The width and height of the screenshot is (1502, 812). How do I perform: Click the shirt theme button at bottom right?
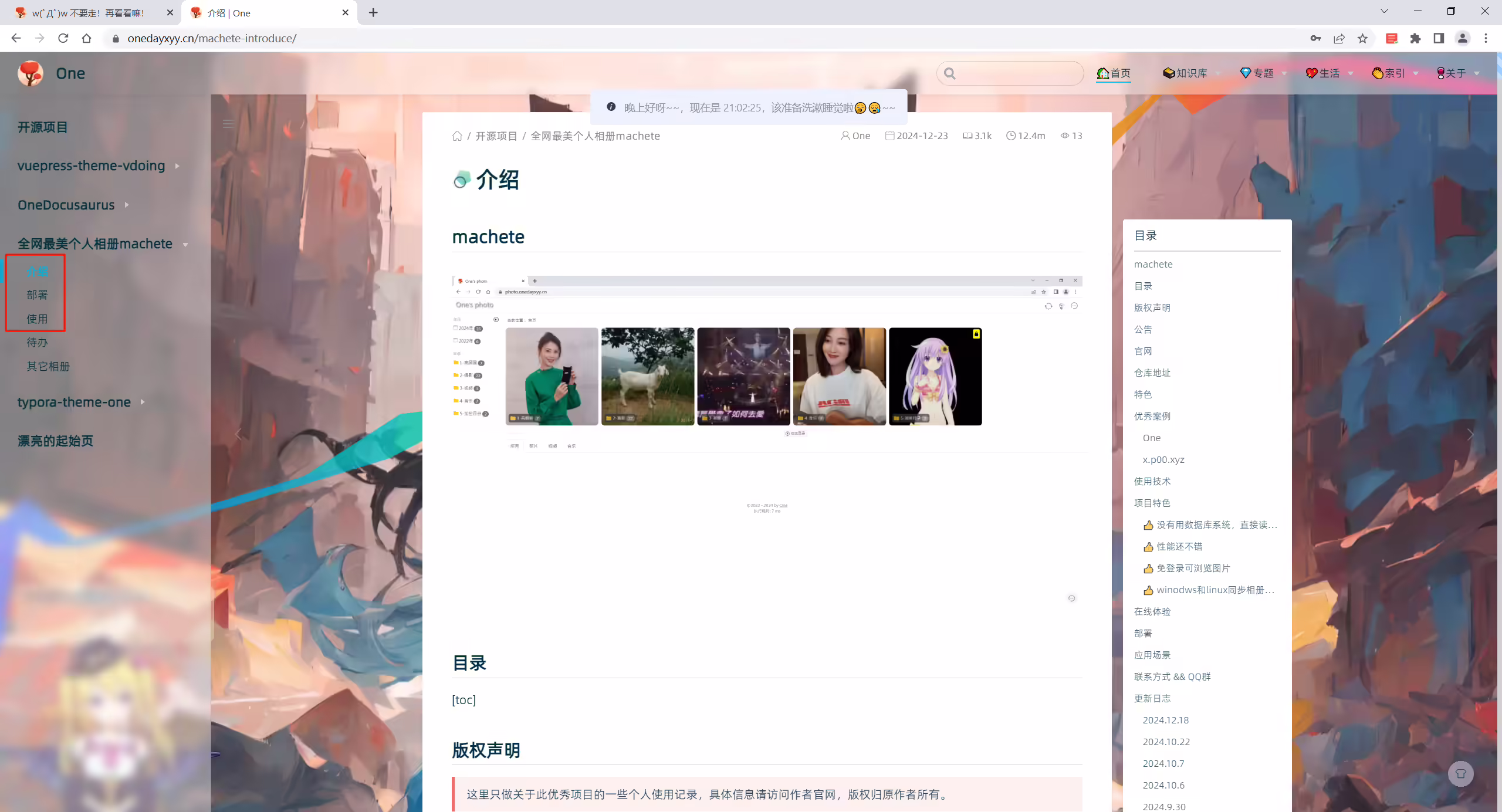(x=1460, y=774)
